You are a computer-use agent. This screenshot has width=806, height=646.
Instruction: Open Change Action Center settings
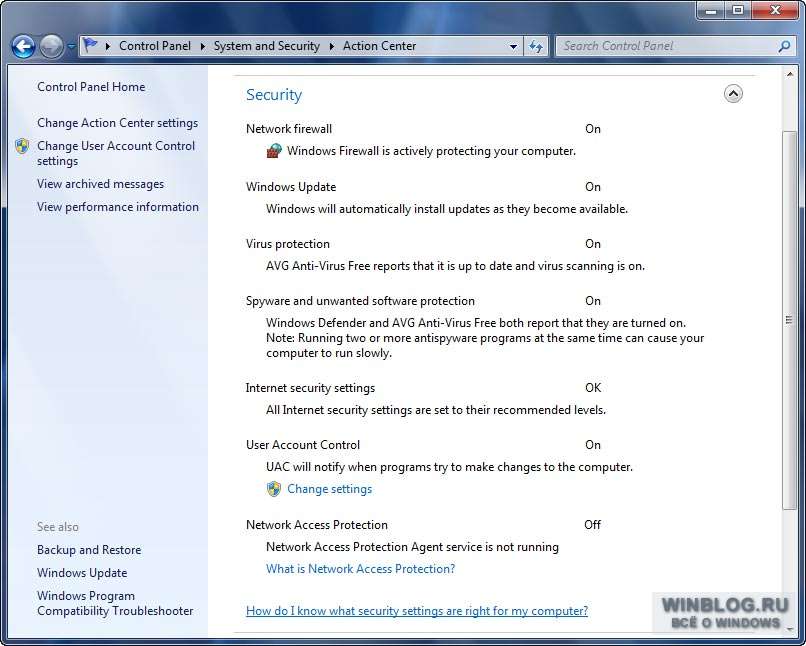tap(117, 123)
